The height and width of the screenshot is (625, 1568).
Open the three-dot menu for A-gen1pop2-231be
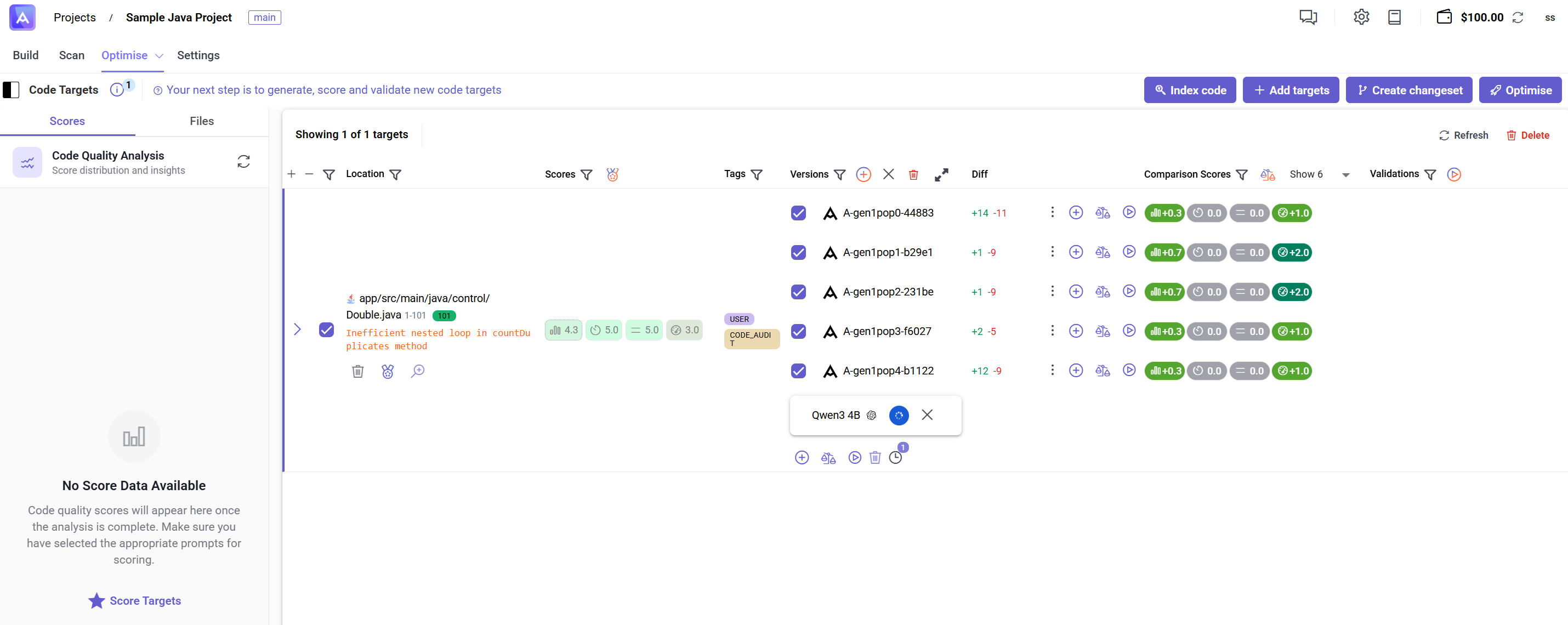(1052, 292)
